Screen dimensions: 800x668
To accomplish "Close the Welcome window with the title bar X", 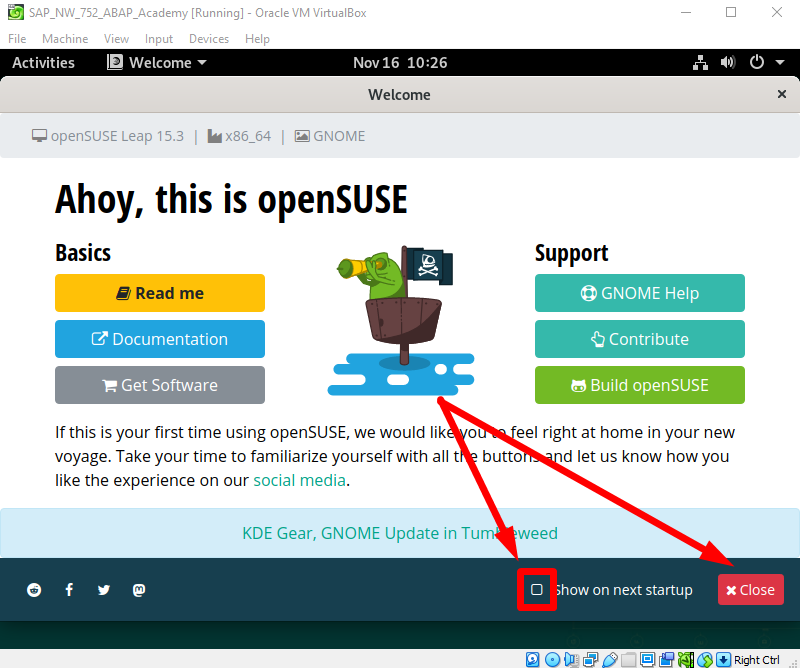I will tap(781, 94).
